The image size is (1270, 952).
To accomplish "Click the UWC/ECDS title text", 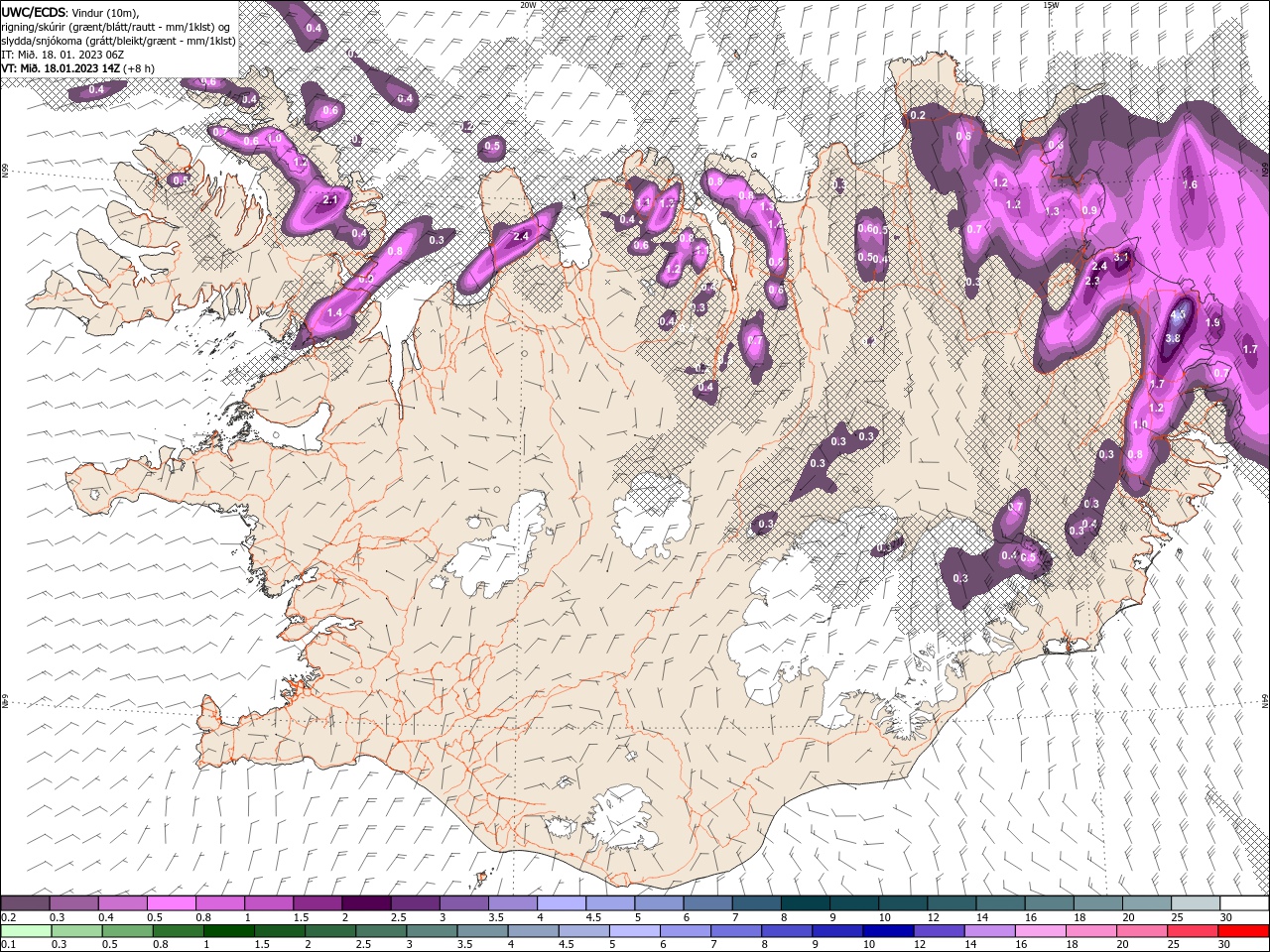I will [x=35, y=12].
